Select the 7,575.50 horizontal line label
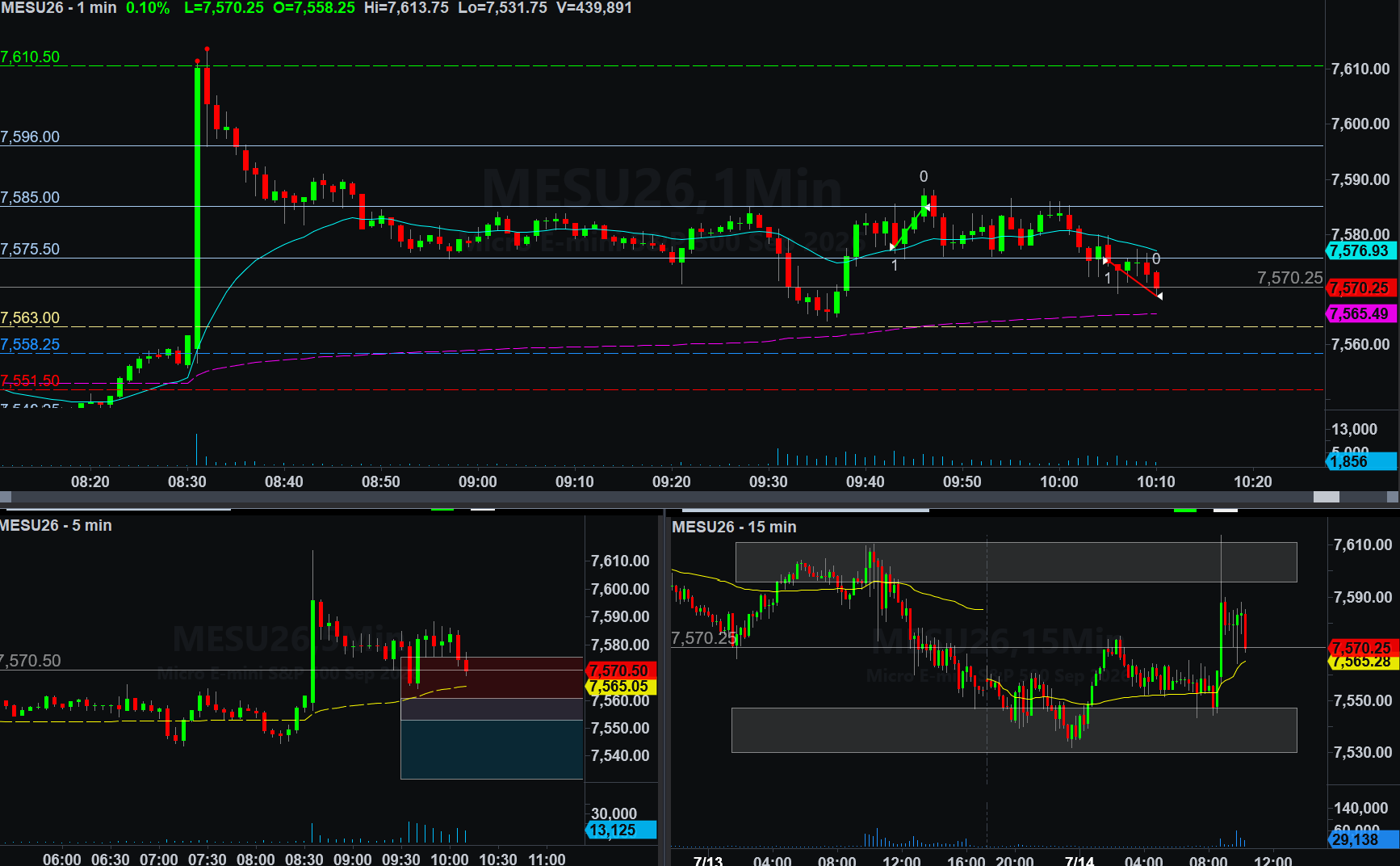The width and height of the screenshot is (1400, 866). pos(30,249)
